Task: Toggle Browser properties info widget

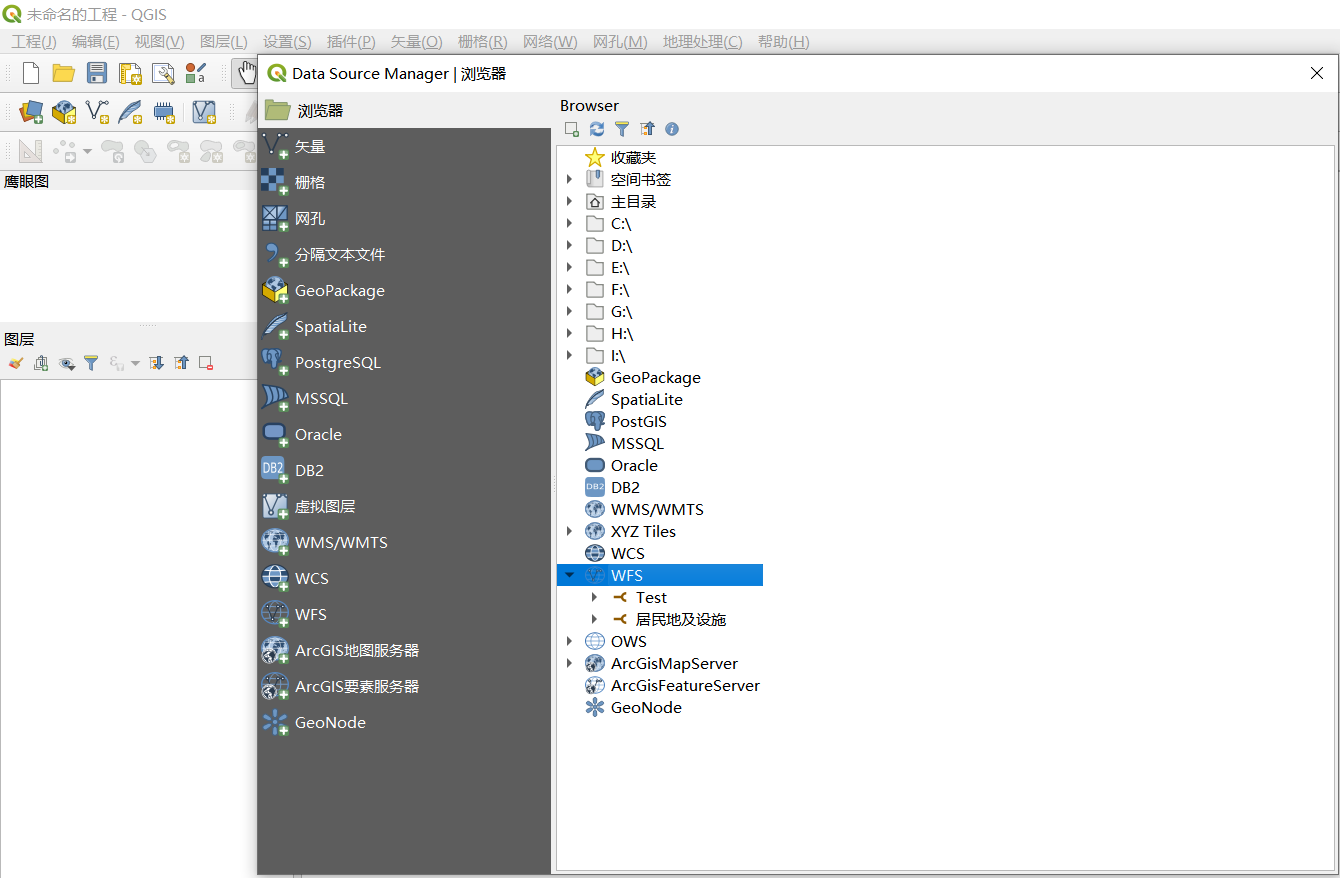Action: click(x=672, y=129)
